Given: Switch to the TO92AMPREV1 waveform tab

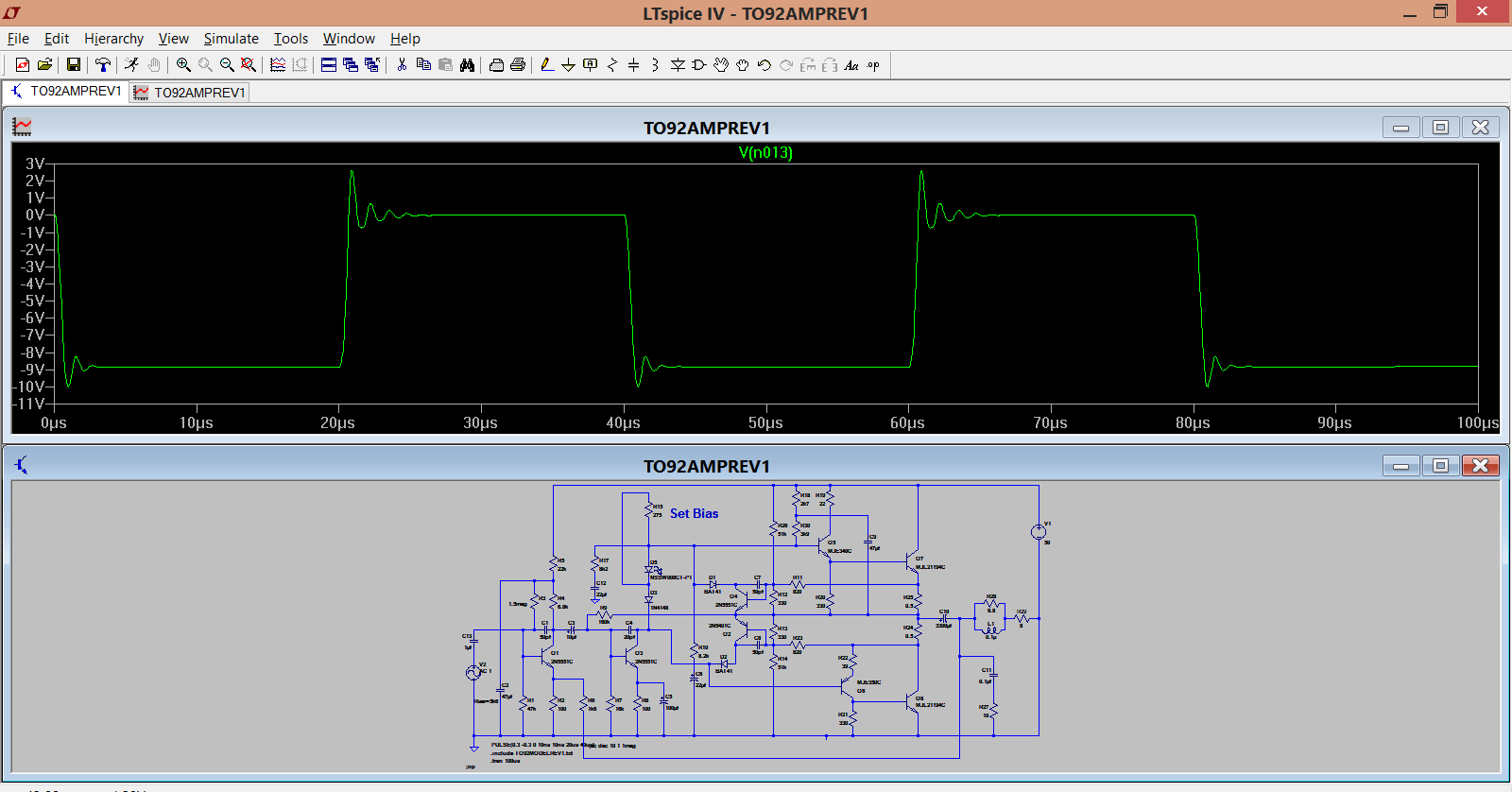Looking at the screenshot, I should pos(189,92).
